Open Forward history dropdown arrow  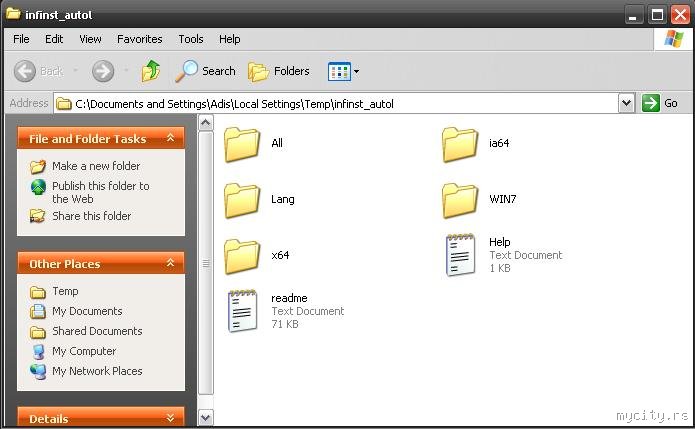126,70
